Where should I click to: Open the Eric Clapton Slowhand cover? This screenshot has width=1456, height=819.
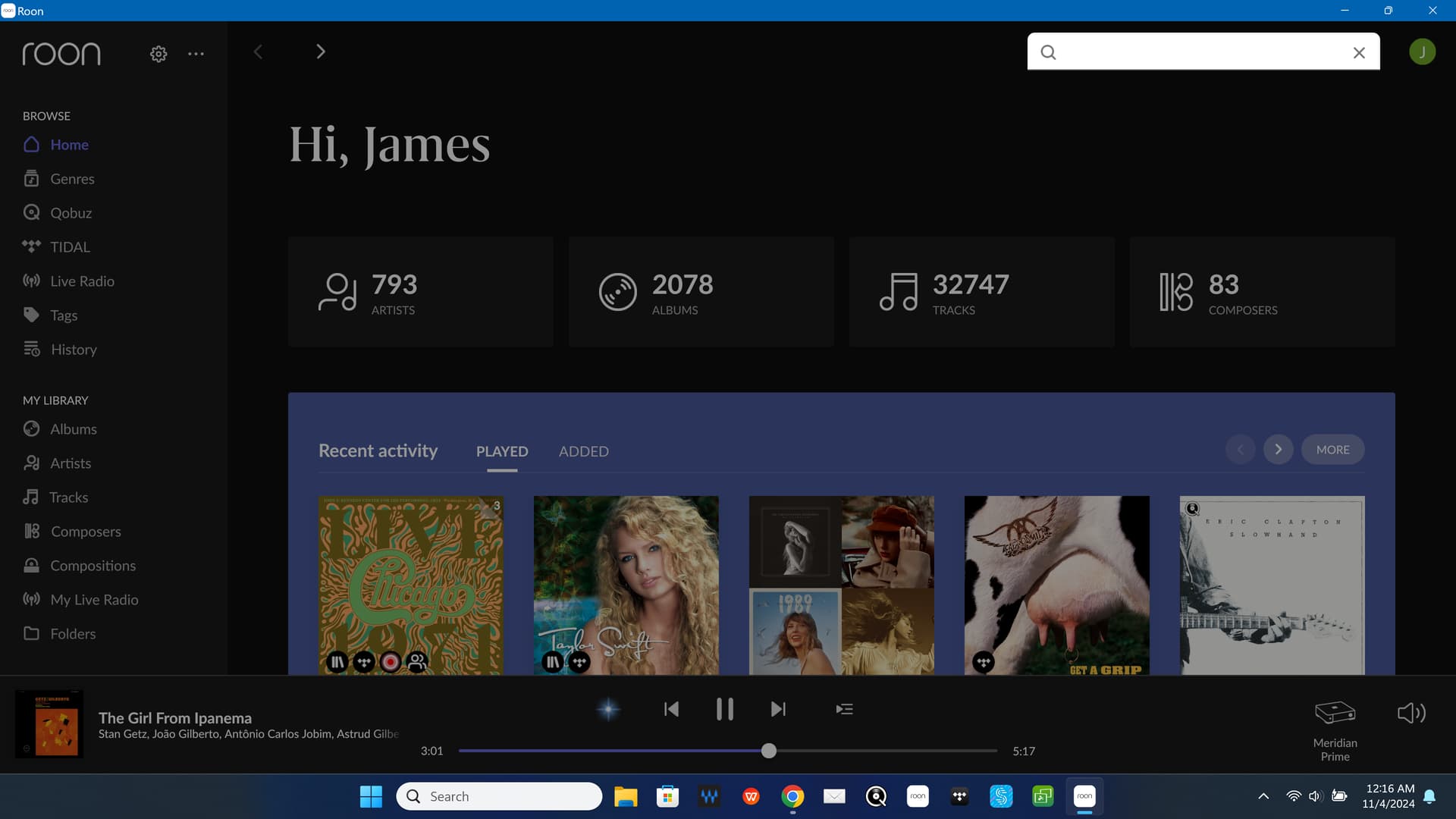coord(1272,585)
